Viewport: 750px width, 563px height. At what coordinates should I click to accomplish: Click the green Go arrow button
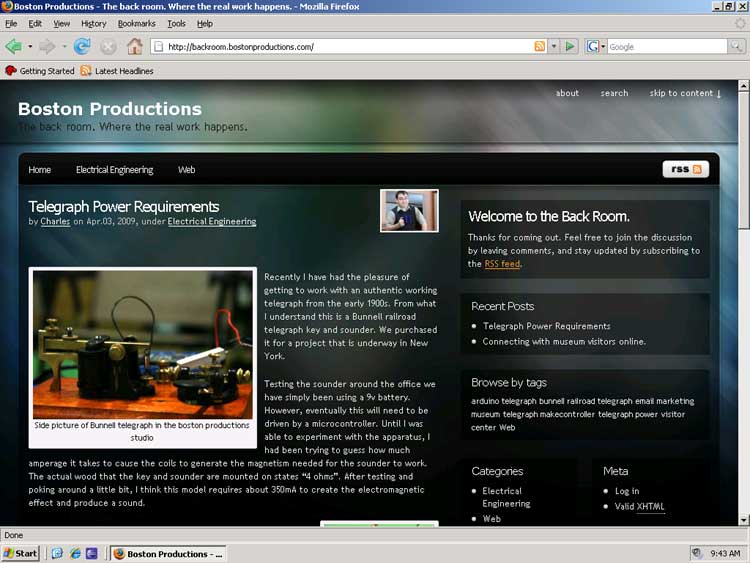pos(570,46)
